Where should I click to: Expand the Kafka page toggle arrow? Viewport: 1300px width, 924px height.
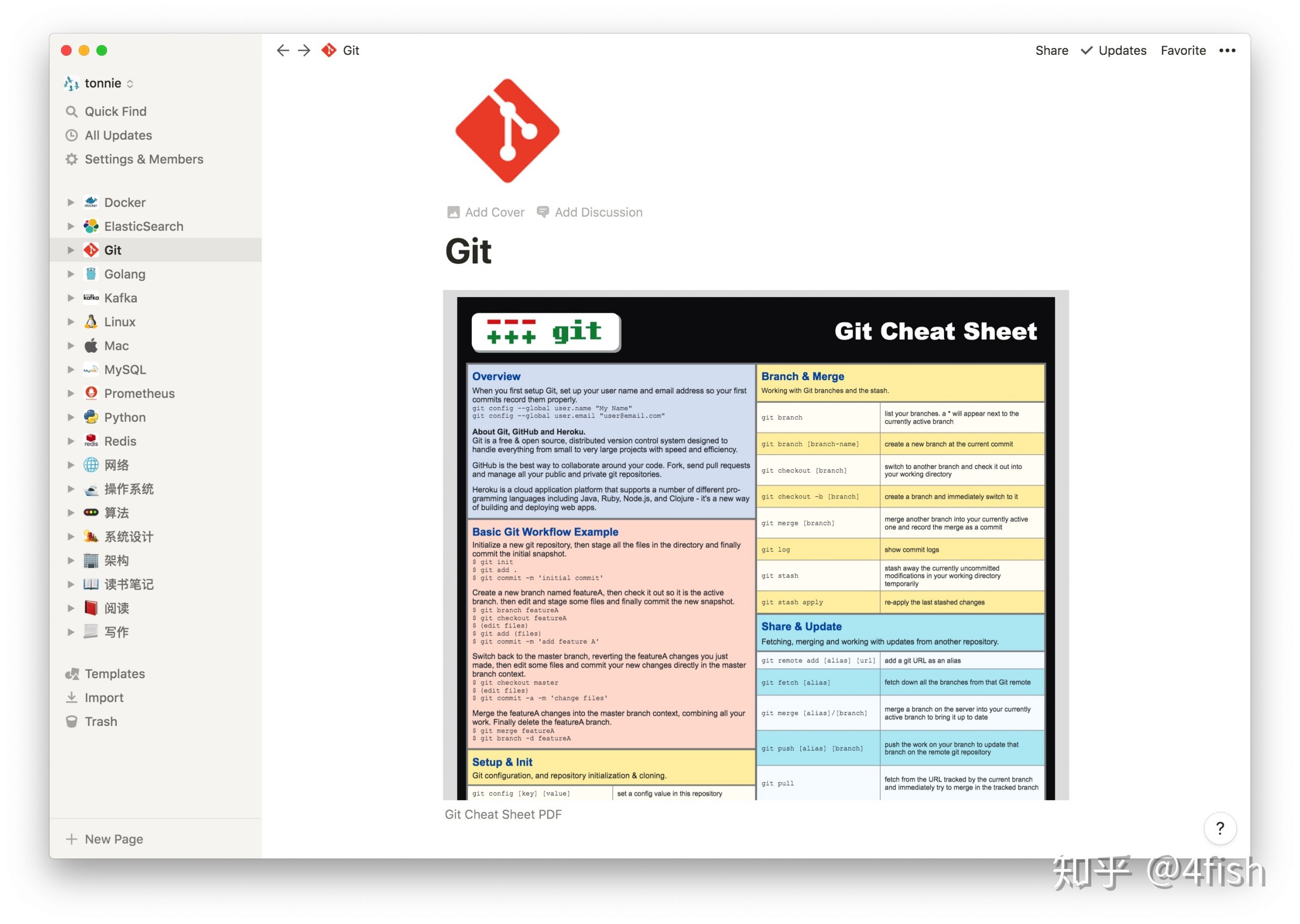tap(71, 298)
